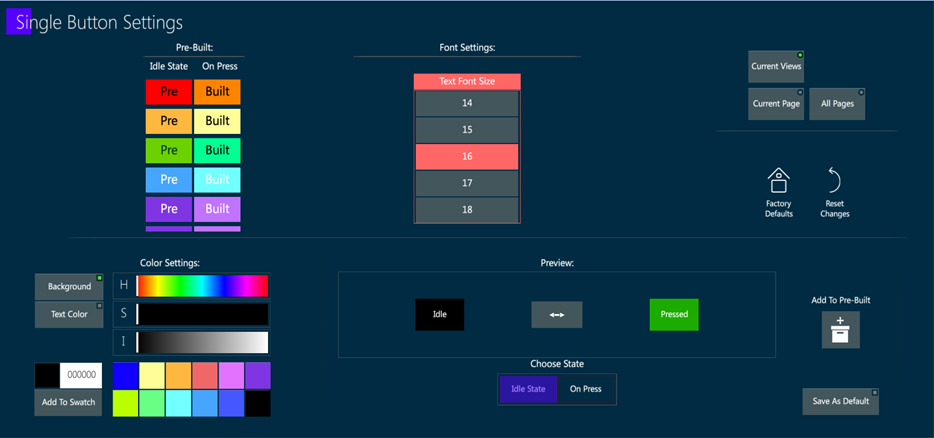
Task: Select the pure blue swatch
Action: [x=126, y=375]
